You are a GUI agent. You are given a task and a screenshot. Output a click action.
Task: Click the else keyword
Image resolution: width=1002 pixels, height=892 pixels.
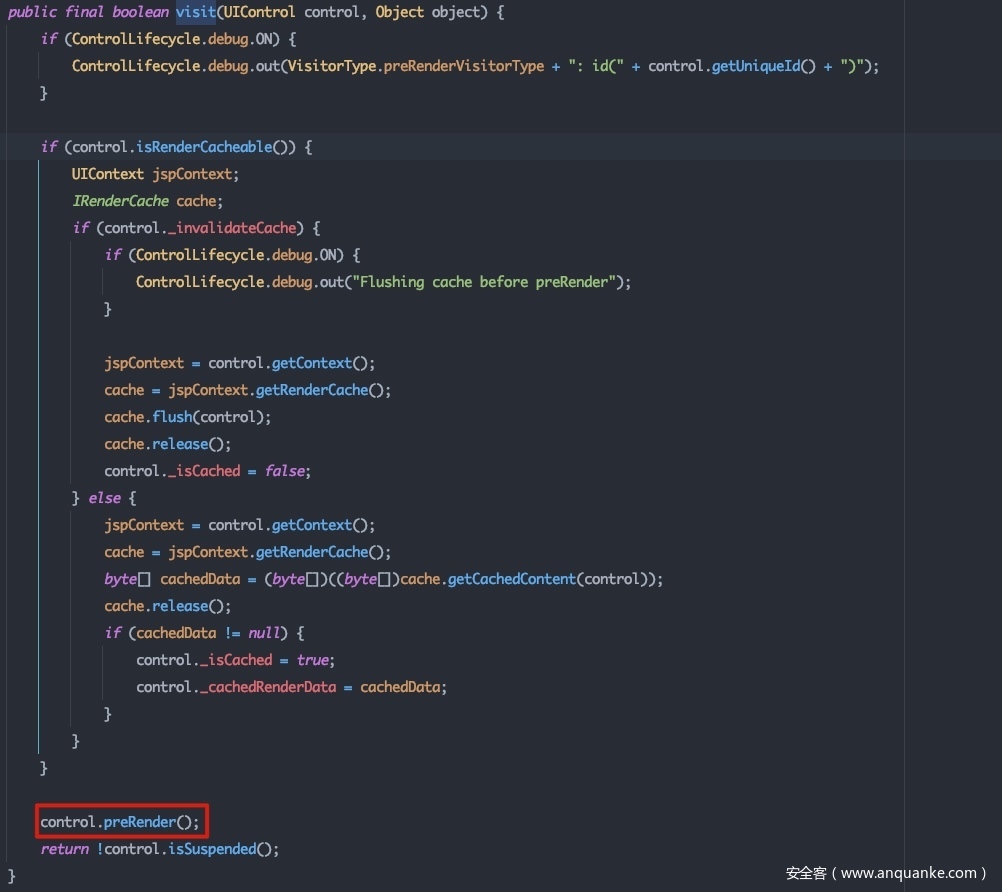tap(104, 498)
